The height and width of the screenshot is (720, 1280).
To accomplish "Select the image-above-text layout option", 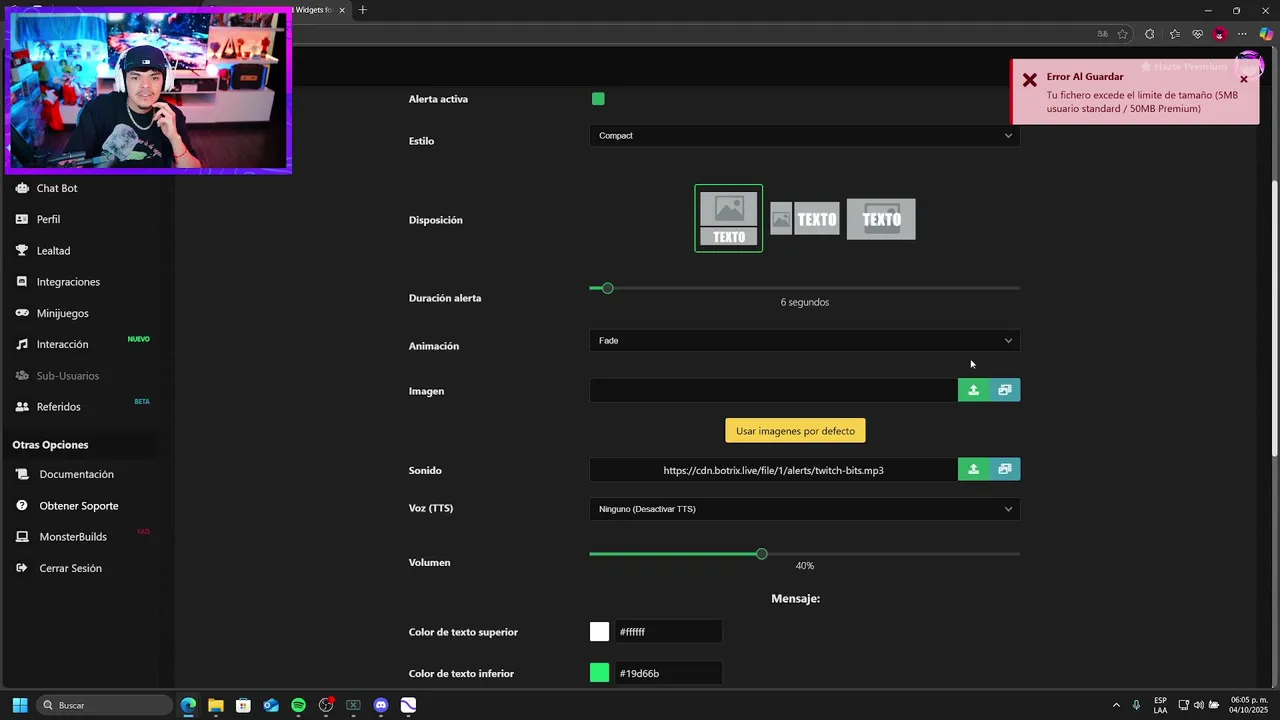I will tap(729, 218).
